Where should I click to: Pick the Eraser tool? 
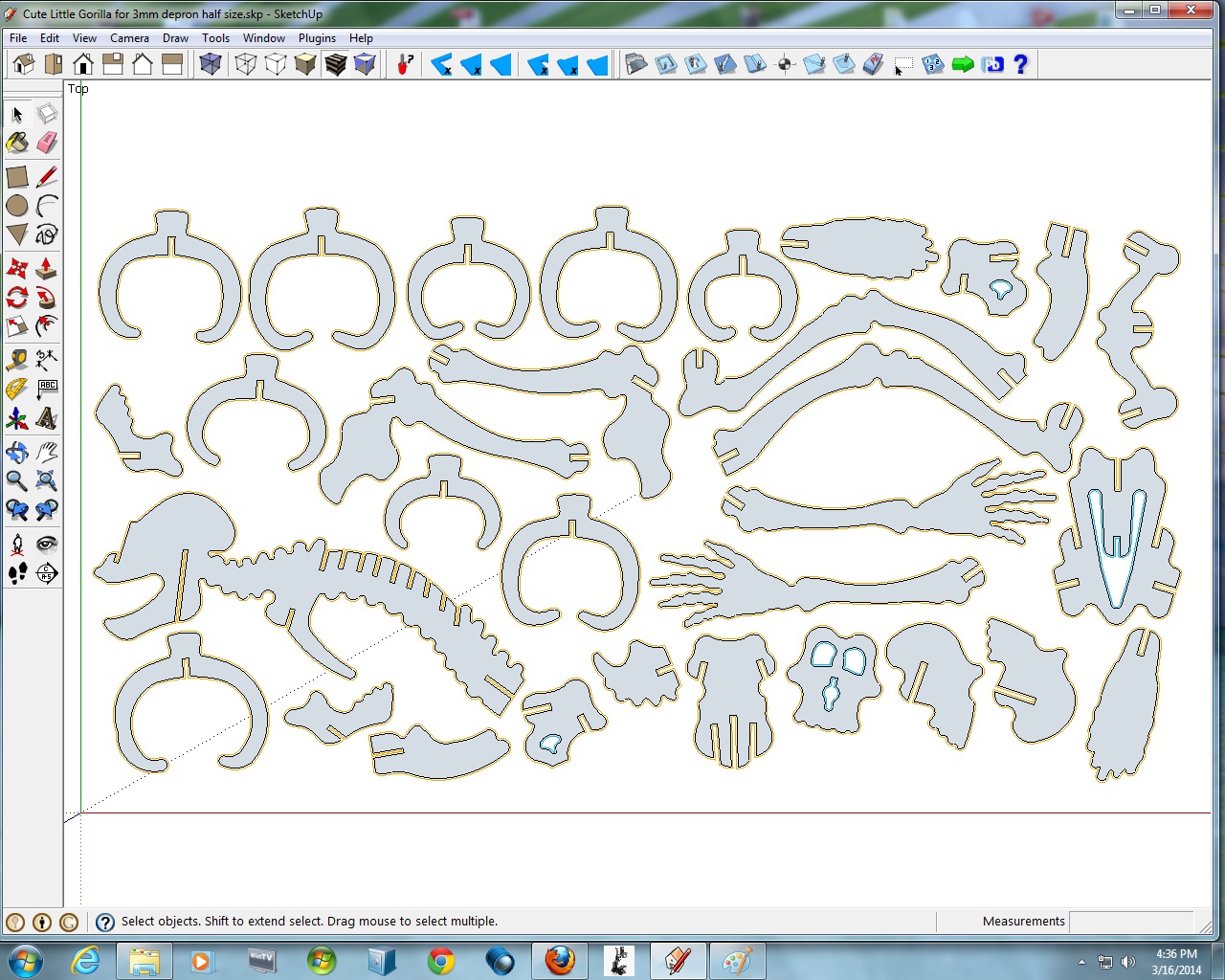coord(47,144)
